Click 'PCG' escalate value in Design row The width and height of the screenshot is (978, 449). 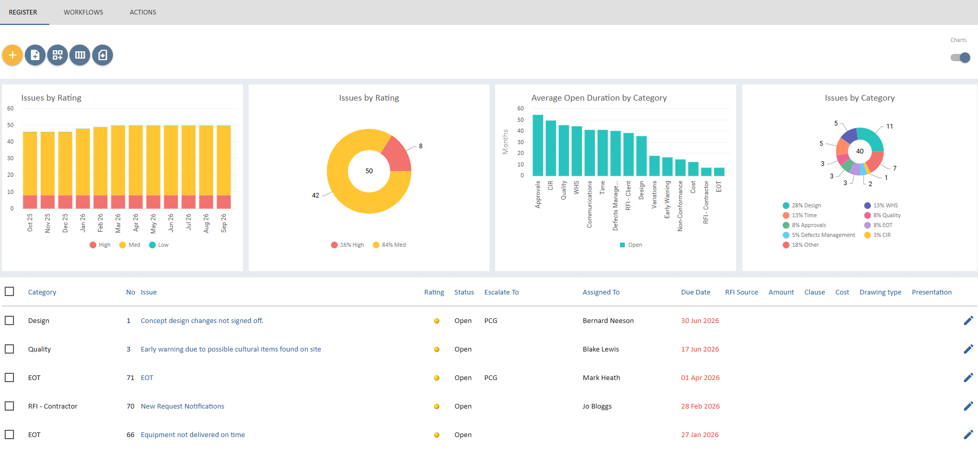490,321
